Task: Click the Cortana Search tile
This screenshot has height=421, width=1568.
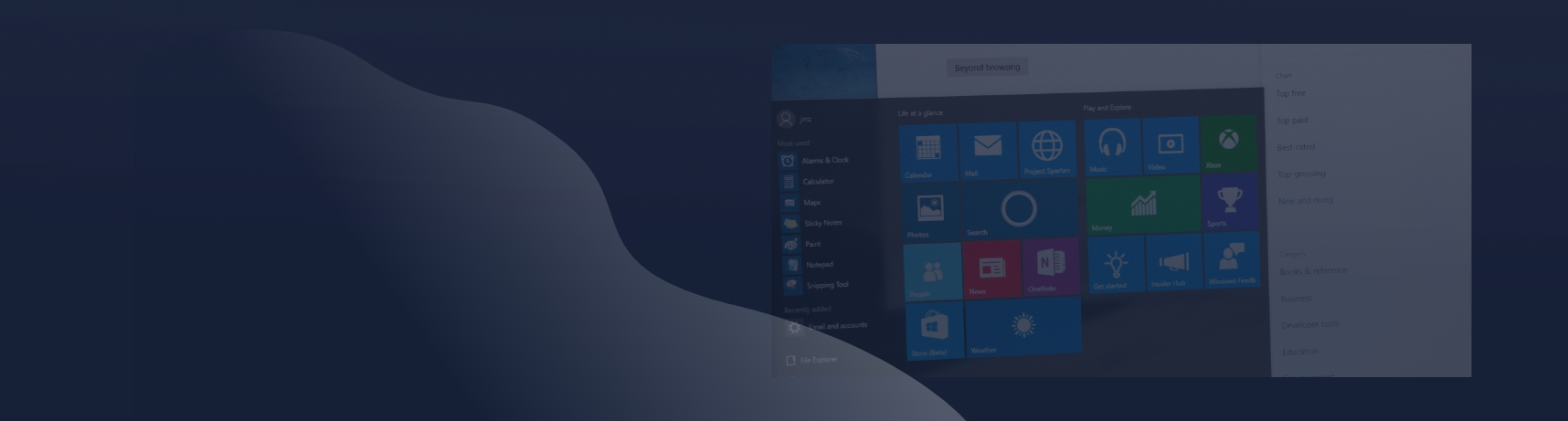Action: (x=1018, y=210)
